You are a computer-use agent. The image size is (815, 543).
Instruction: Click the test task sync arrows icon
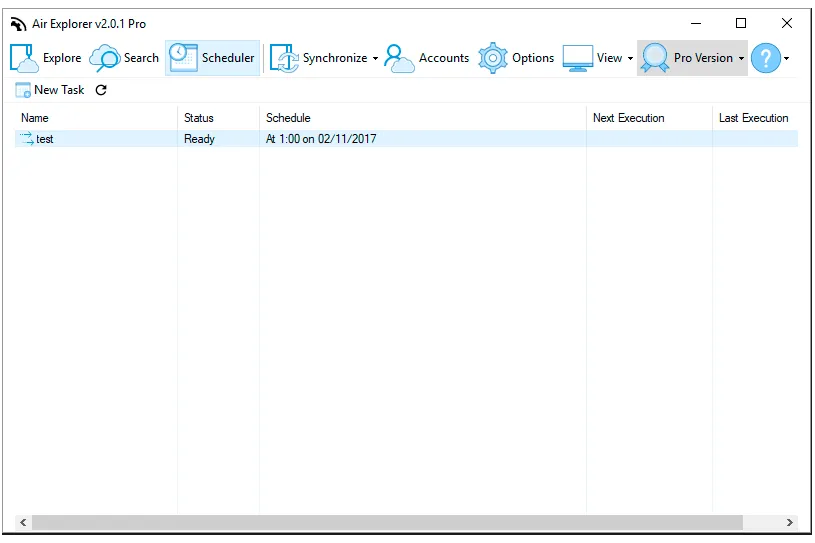point(27,139)
